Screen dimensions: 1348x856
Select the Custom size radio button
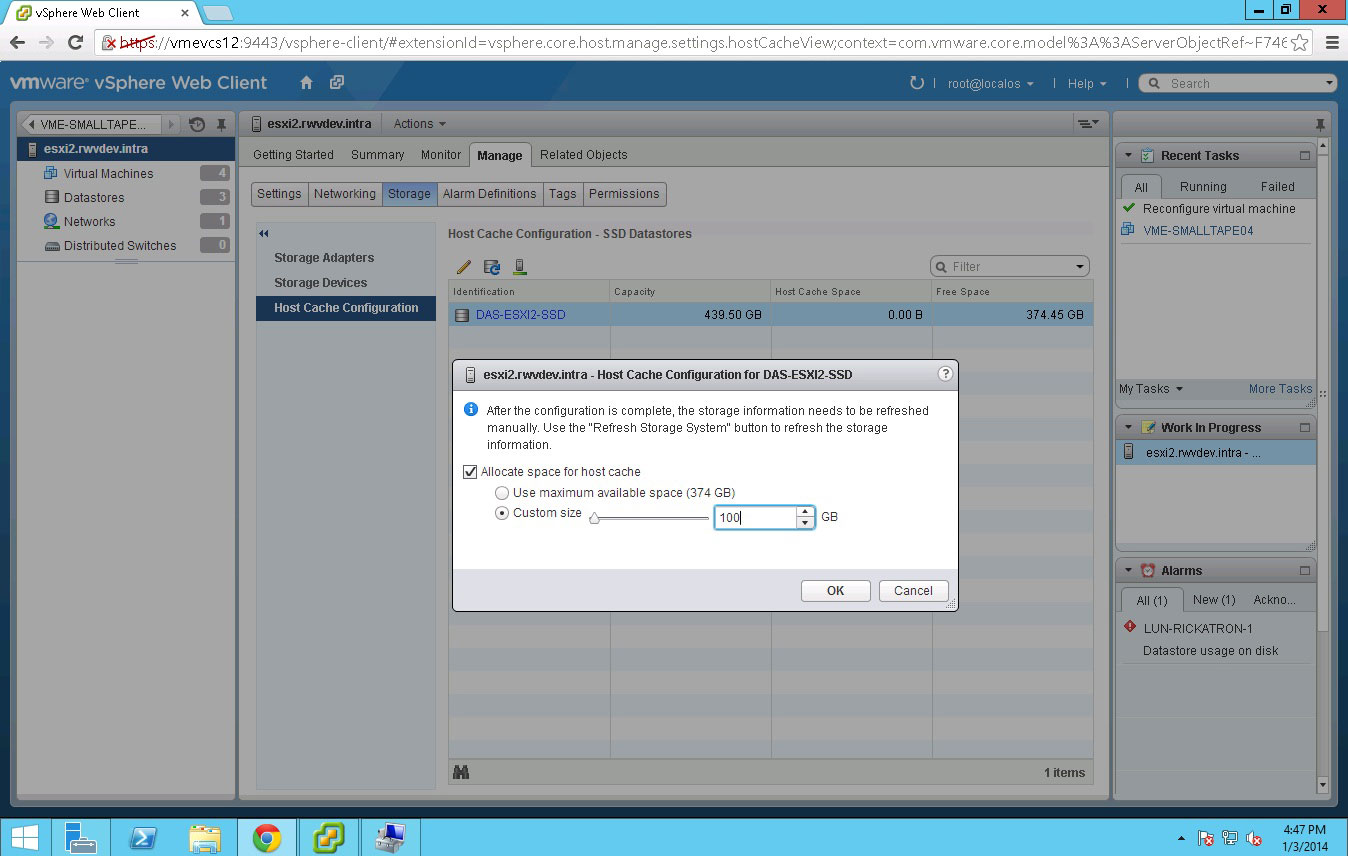click(x=502, y=514)
